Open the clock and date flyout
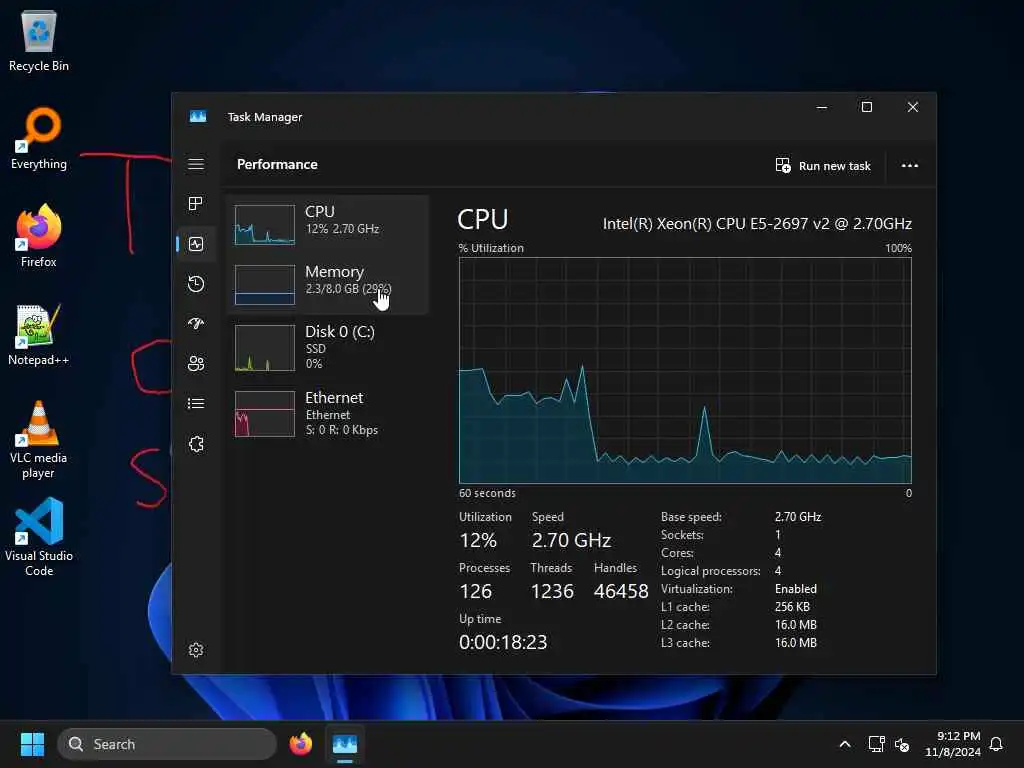This screenshot has height=768, width=1024. click(x=953, y=744)
